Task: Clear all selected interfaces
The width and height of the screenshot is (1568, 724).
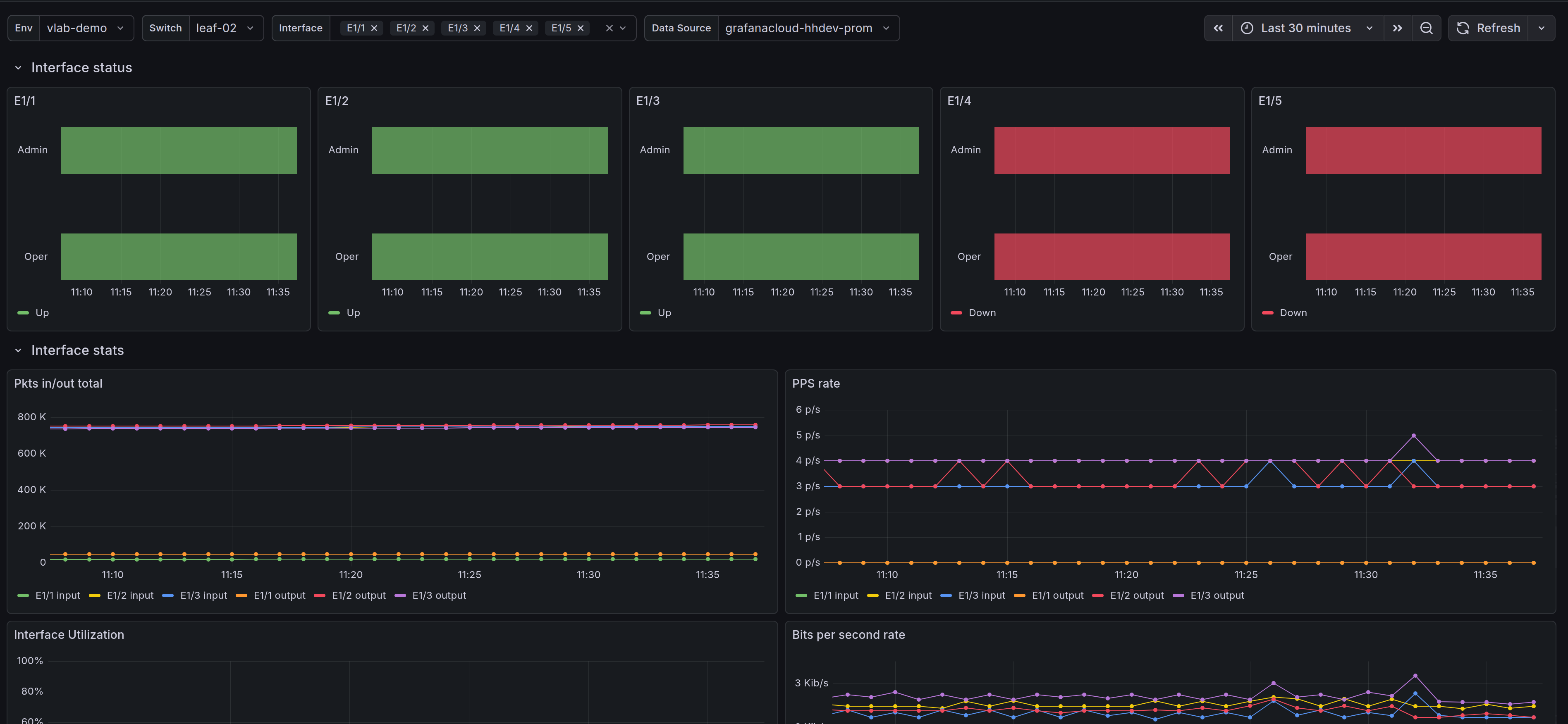Action: point(609,28)
